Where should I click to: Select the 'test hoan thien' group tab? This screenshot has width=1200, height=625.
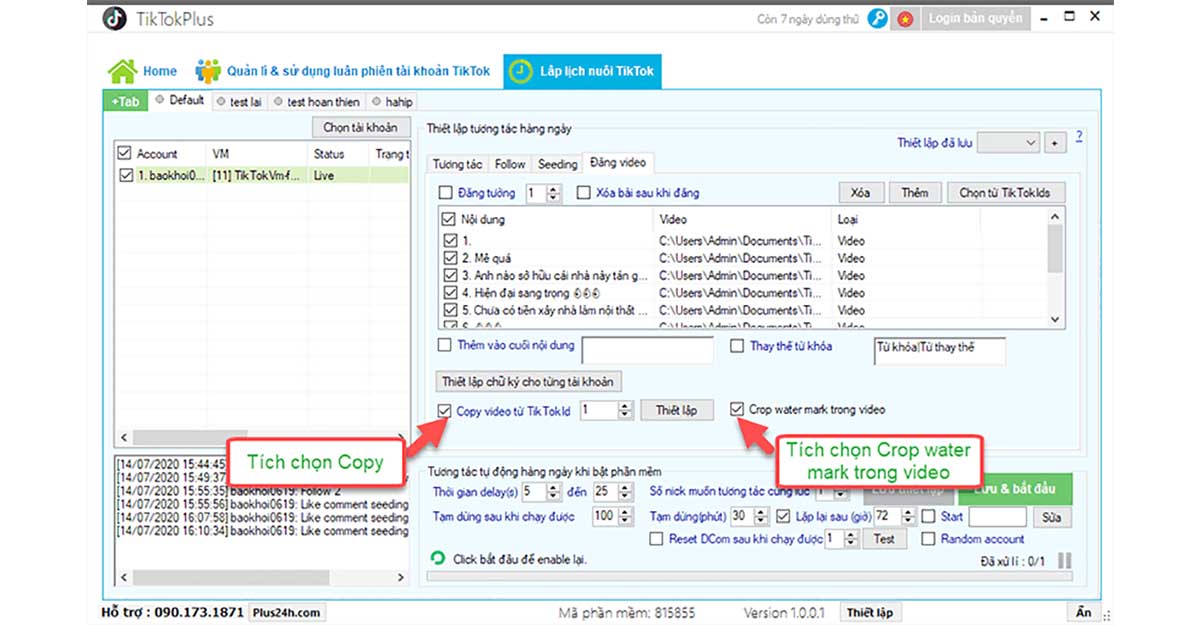[316, 101]
